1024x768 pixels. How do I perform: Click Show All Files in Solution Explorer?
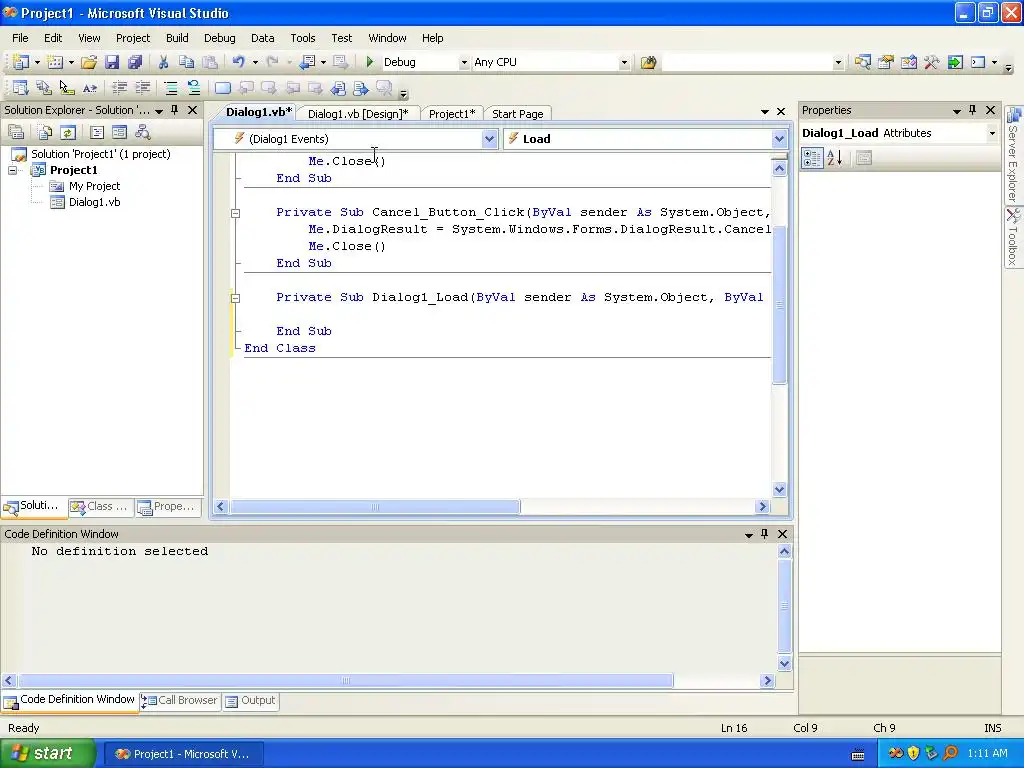(44, 133)
